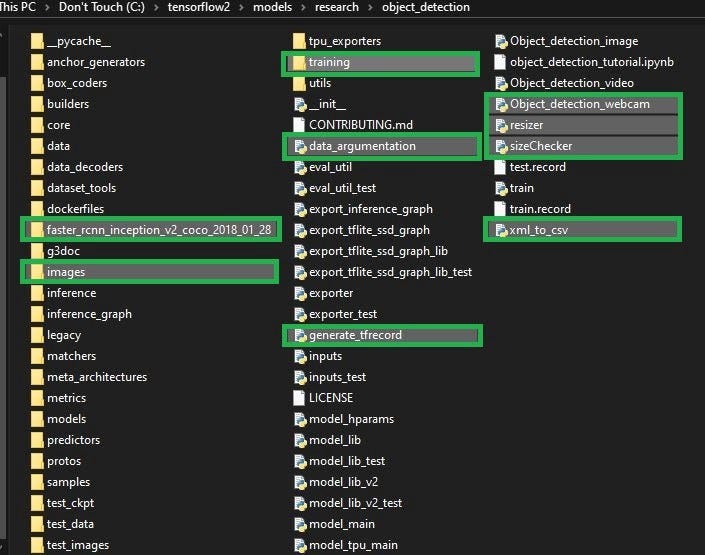Select the model_tpu_main file name

353,545
